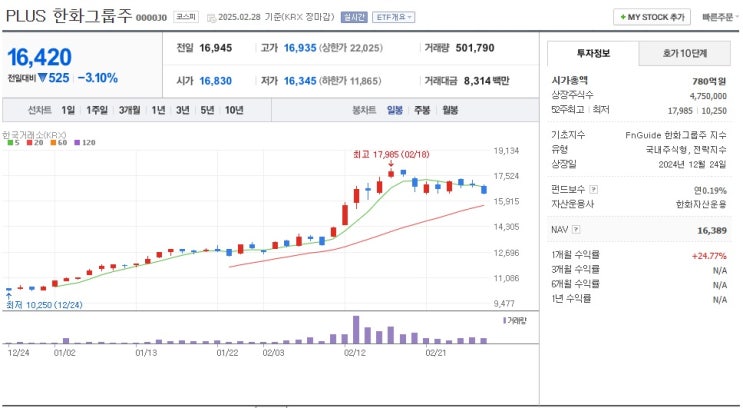The image size is (743, 408).
Task: Click the 고가 16,935 value
Action: 300,48
